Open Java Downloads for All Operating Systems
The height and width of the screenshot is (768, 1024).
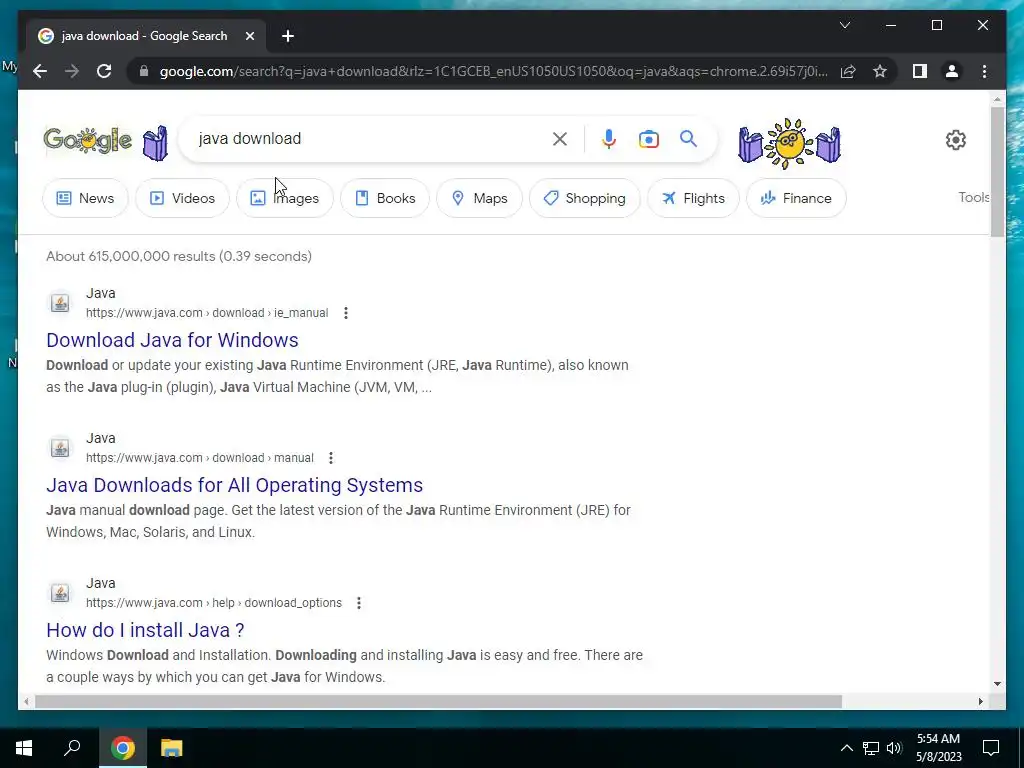tap(234, 485)
